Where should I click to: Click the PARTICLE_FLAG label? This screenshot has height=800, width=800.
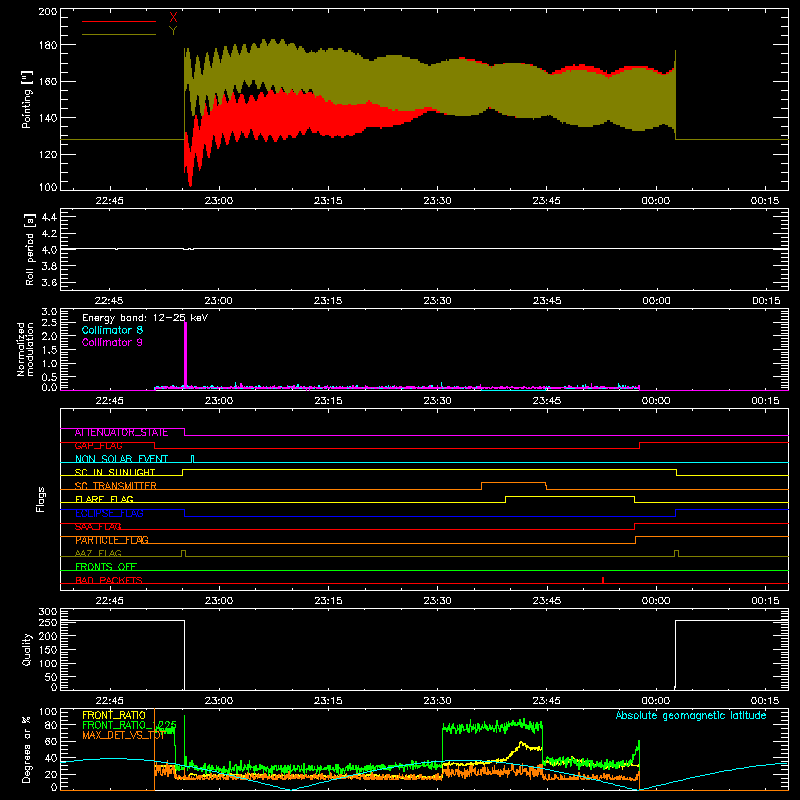tap(112, 540)
